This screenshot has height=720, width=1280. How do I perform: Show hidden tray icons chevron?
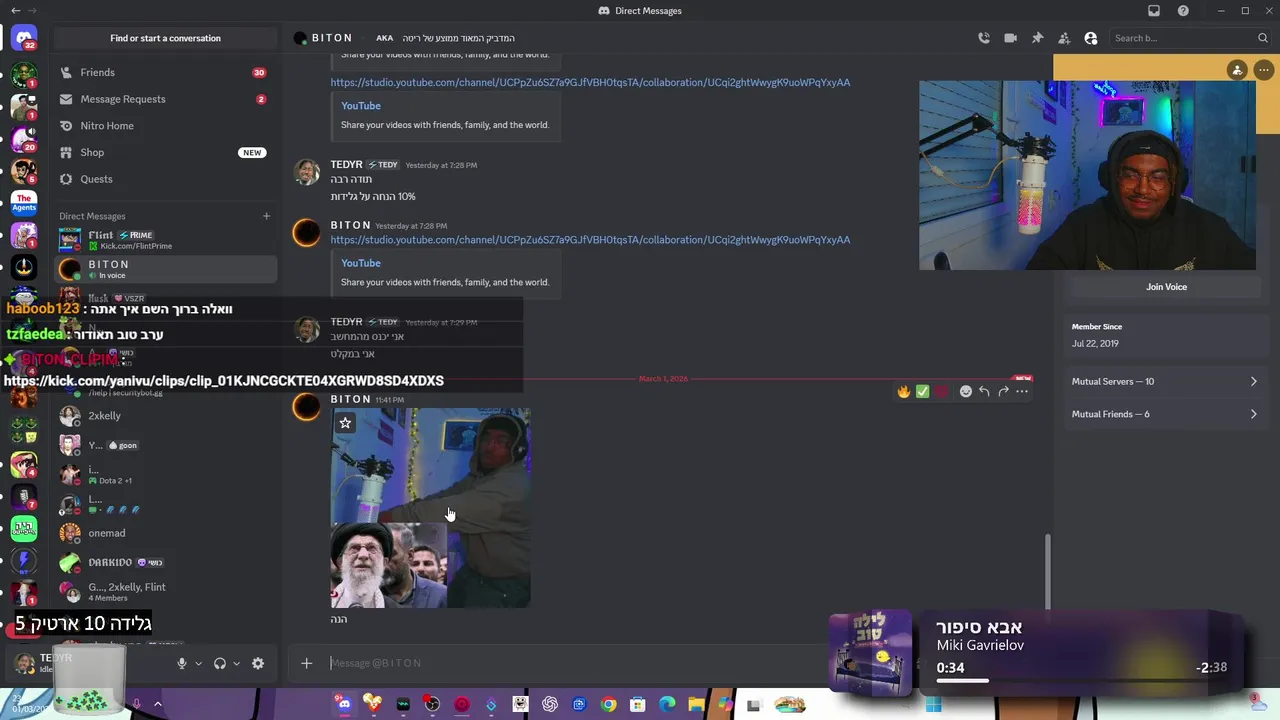click(x=157, y=704)
